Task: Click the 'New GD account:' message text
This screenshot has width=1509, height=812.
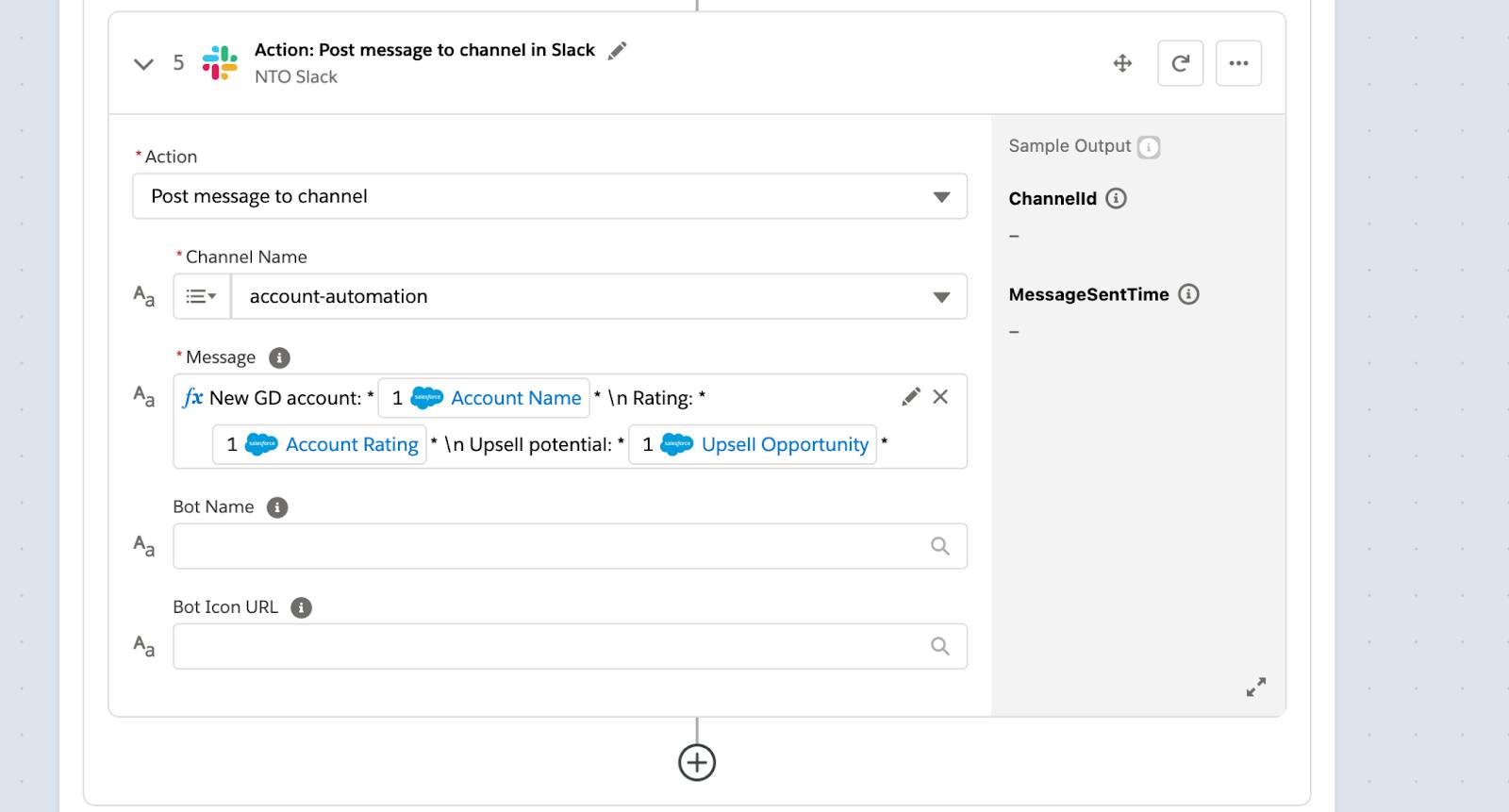Action: point(286,398)
